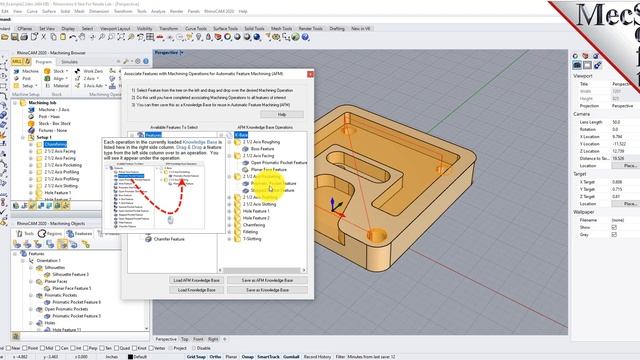The image size is (640, 360).
Task: Click the Save disk icon in Rhino toolbar
Action: 15,37
